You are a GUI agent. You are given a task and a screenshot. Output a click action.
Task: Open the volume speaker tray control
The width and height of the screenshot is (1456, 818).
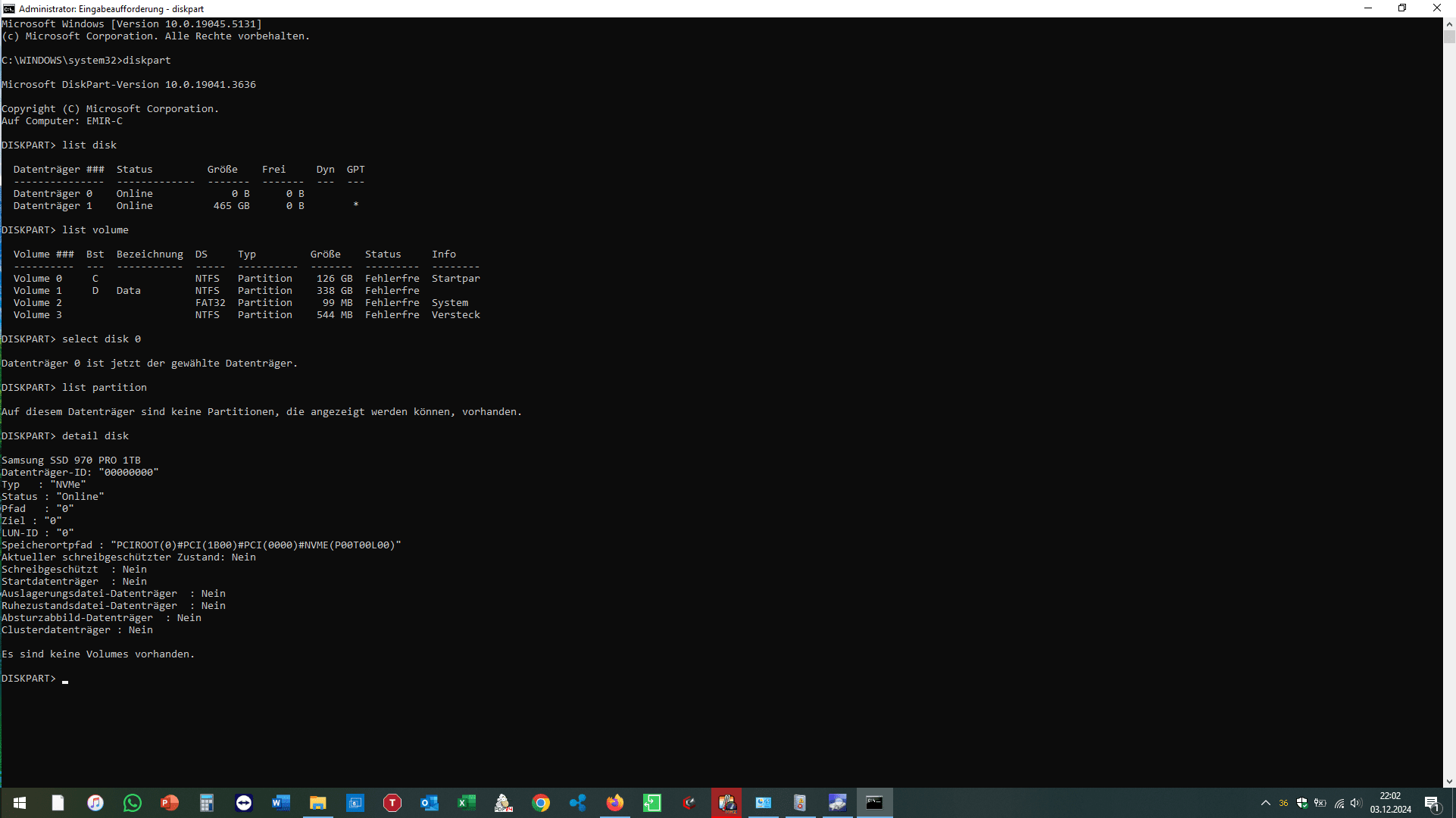[x=1356, y=803]
